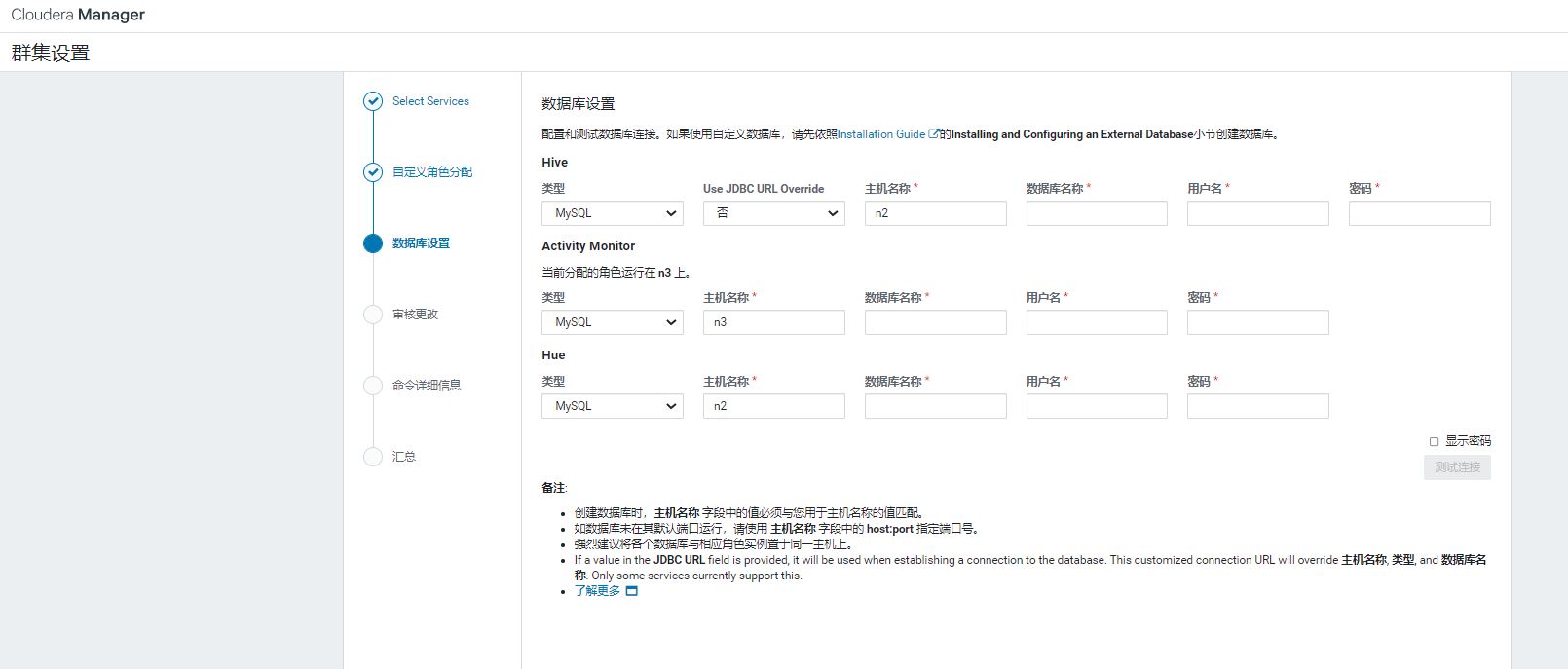Click the 自定义角色分配 completed step circle
The width and height of the screenshot is (1568, 669).
(x=373, y=172)
